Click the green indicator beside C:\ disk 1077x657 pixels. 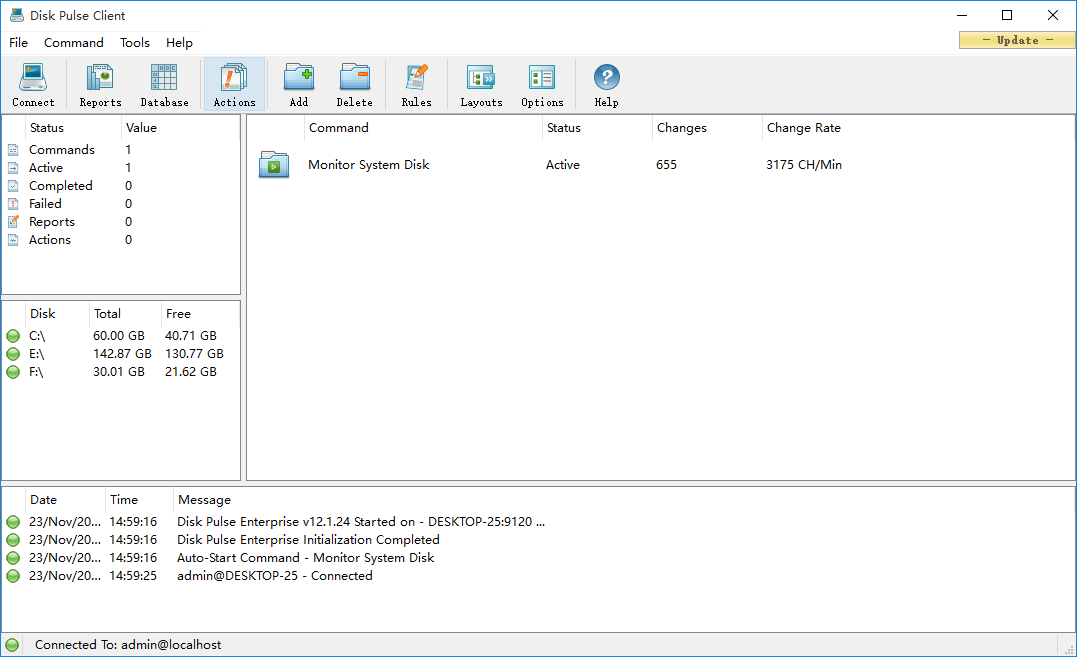(13, 336)
